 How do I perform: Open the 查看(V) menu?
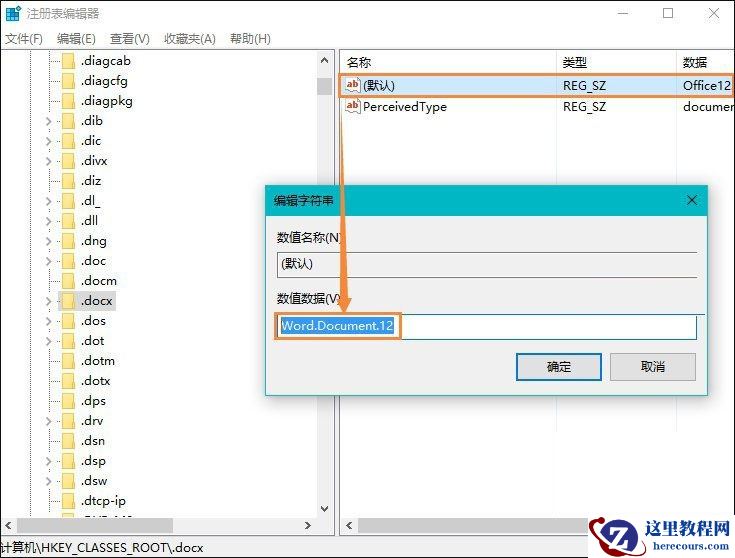(x=129, y=39)
